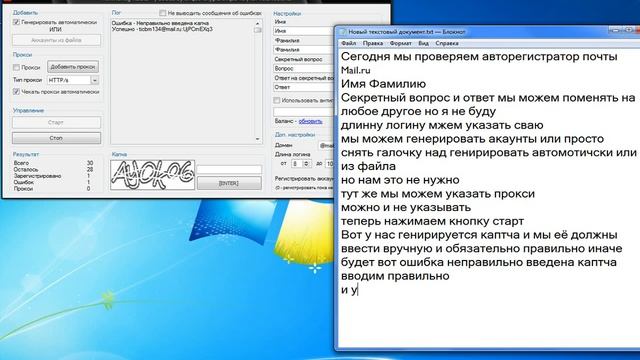Click the 'обновить' balance link

(x=310, y=121)
